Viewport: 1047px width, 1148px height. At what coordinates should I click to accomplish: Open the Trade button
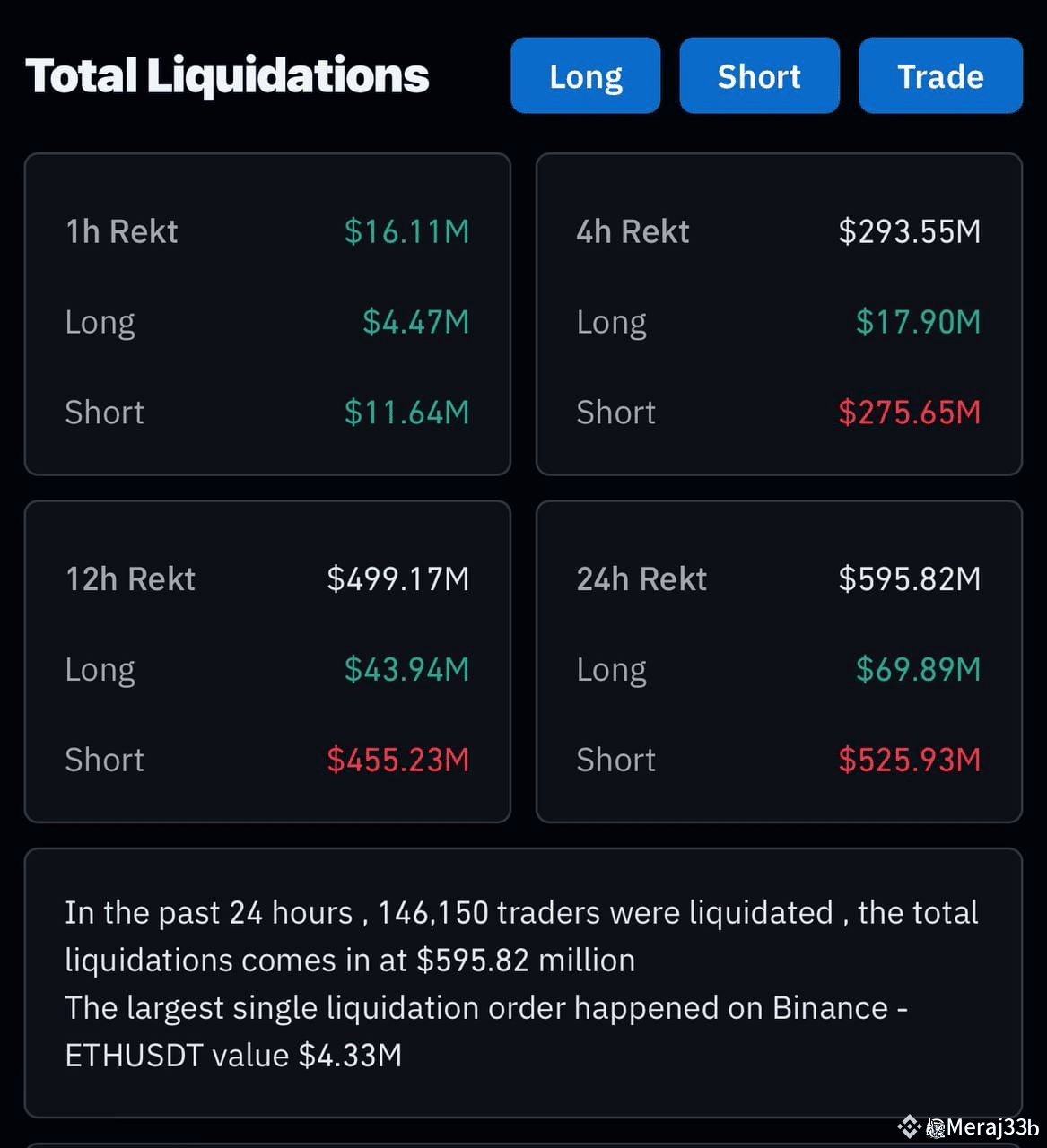[x=940, y=75]
